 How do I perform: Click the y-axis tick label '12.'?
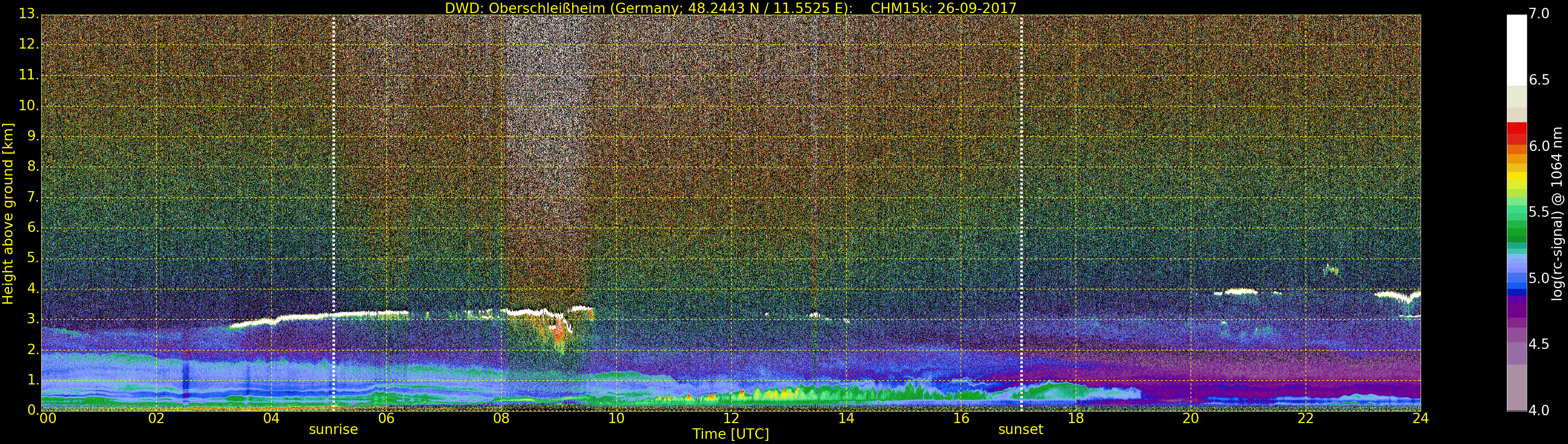pos(29,44)
